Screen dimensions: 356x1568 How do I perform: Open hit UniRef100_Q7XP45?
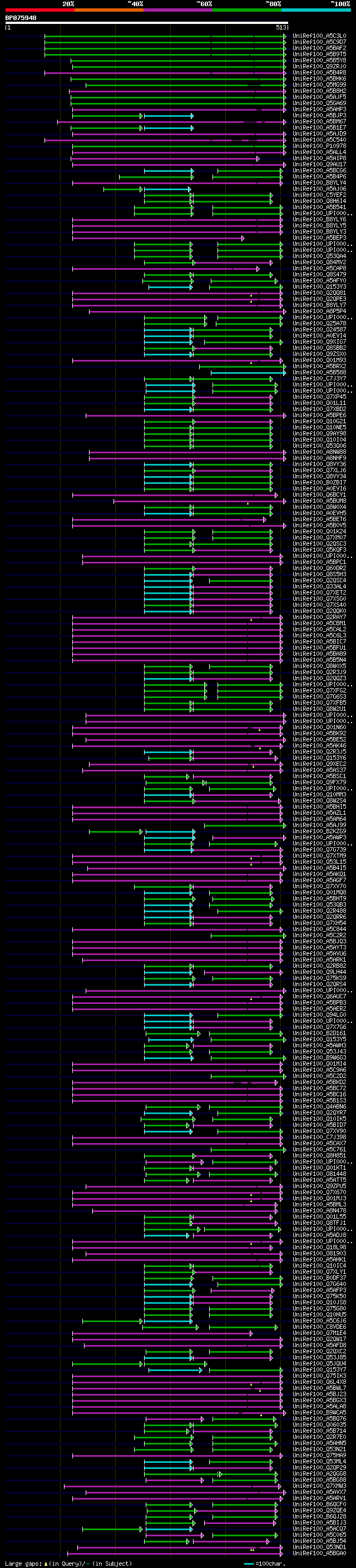(319, 397)
